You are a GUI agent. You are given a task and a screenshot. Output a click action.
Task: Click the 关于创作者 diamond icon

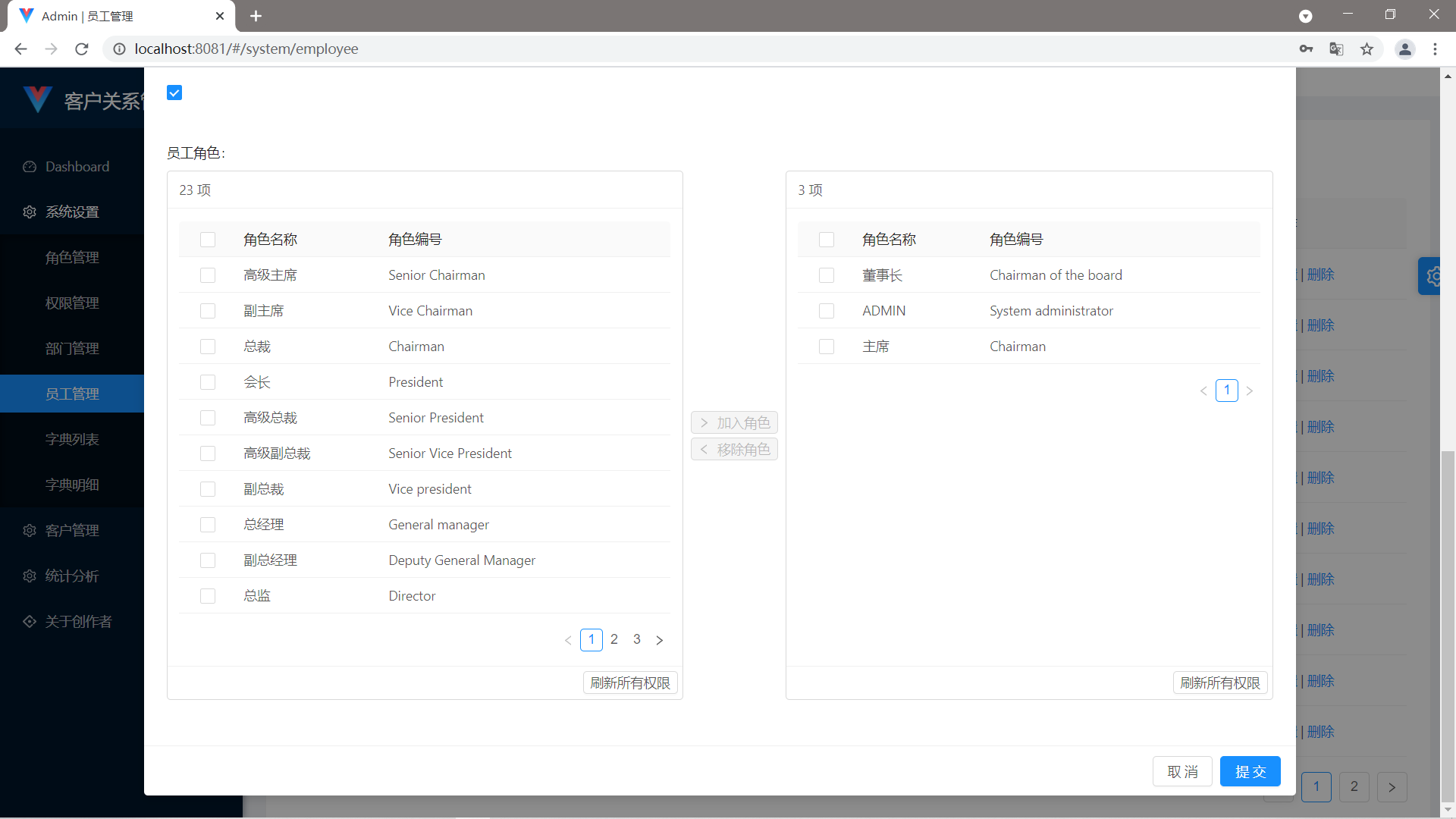point(30,622)
